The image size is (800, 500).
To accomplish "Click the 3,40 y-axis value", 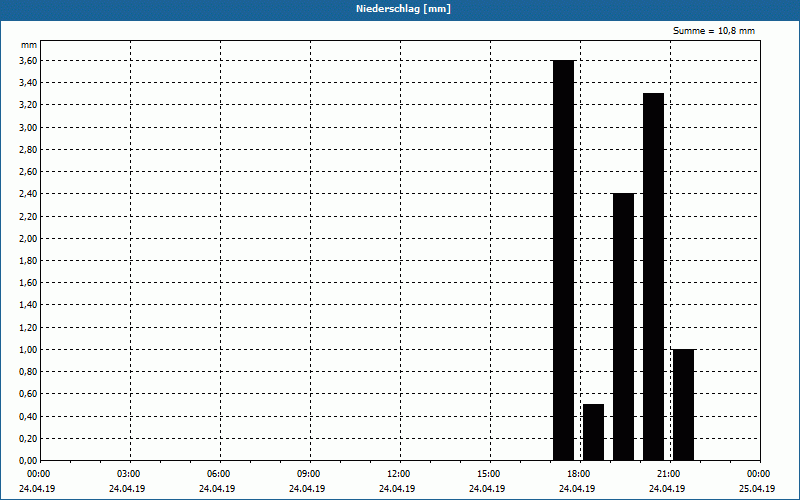I will 28,83.
